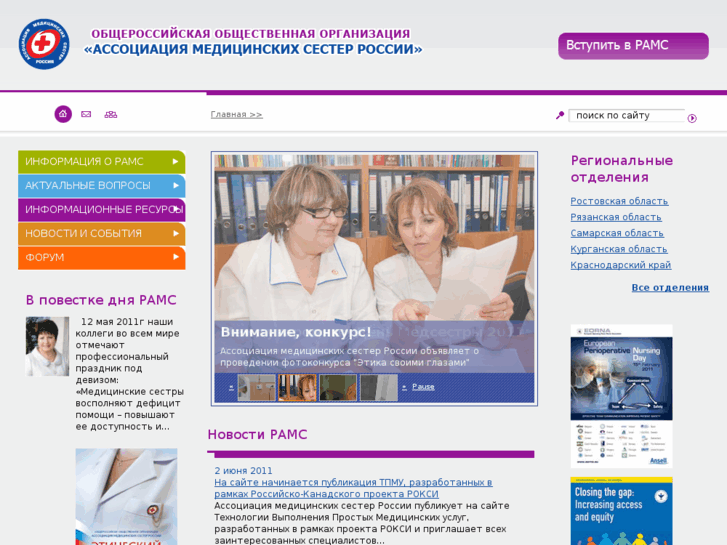Click the 'Ассоциация медицинских сестер России' title
The height and width of the screenshot is (545, 727).
click(x=253, y=49)
